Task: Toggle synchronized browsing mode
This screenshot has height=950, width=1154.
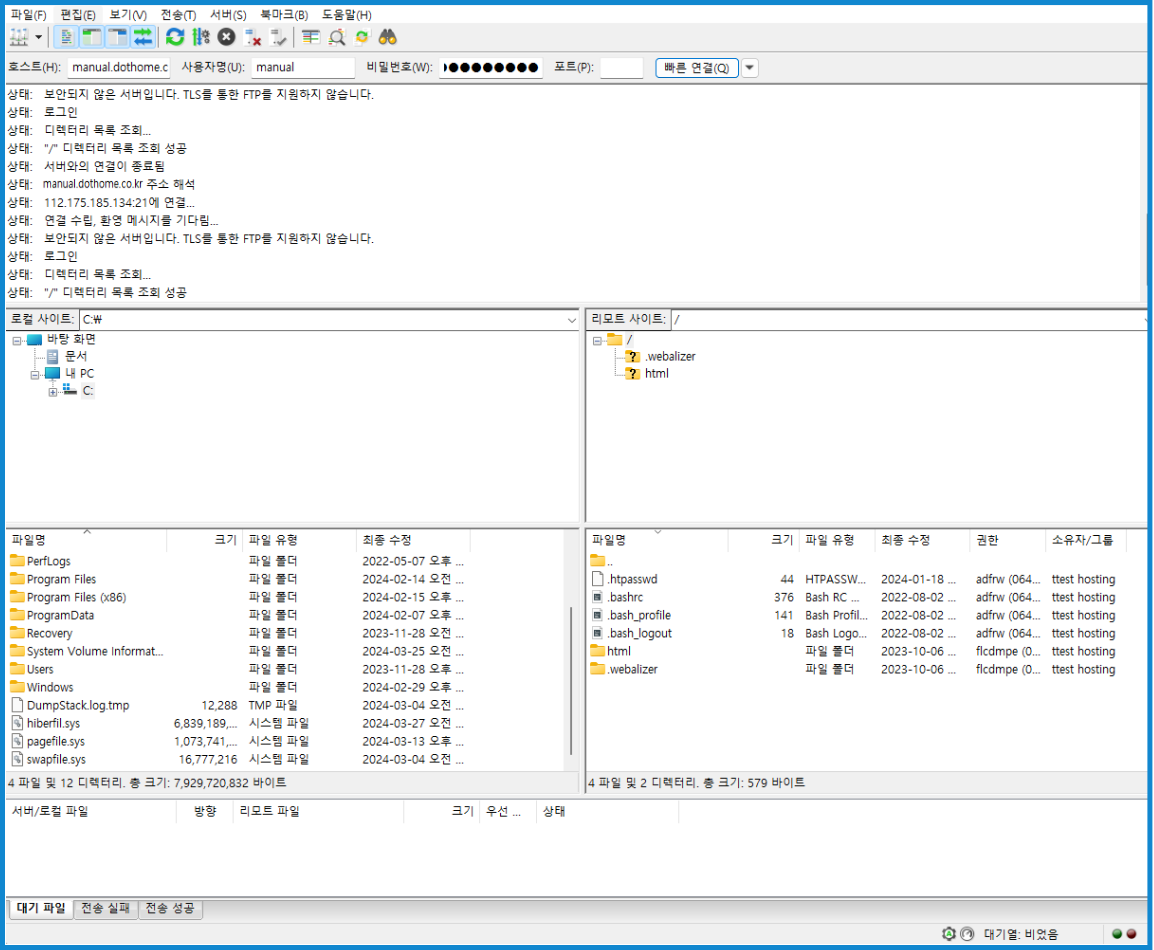Action: (x=363, y=37)
